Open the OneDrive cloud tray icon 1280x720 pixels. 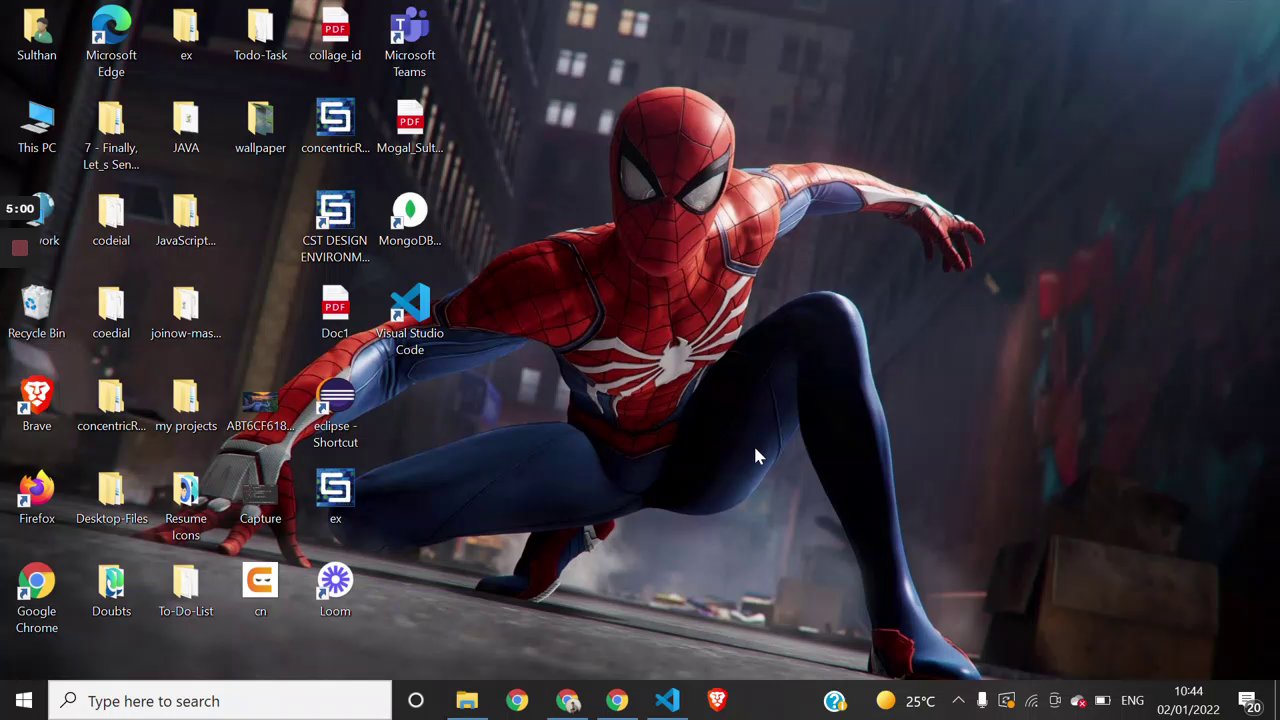click(1078, 701)
